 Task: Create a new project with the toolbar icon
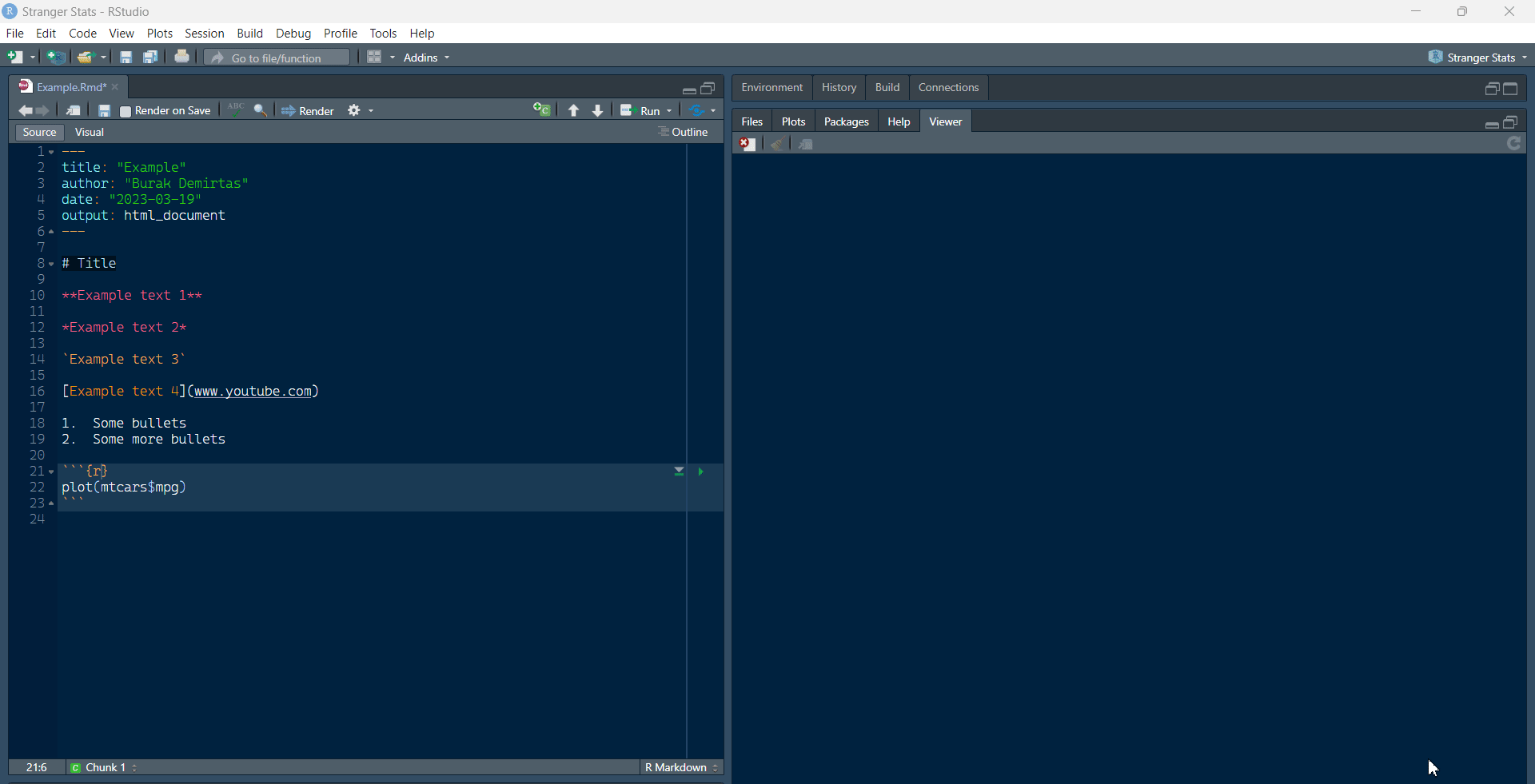(56, 58)
